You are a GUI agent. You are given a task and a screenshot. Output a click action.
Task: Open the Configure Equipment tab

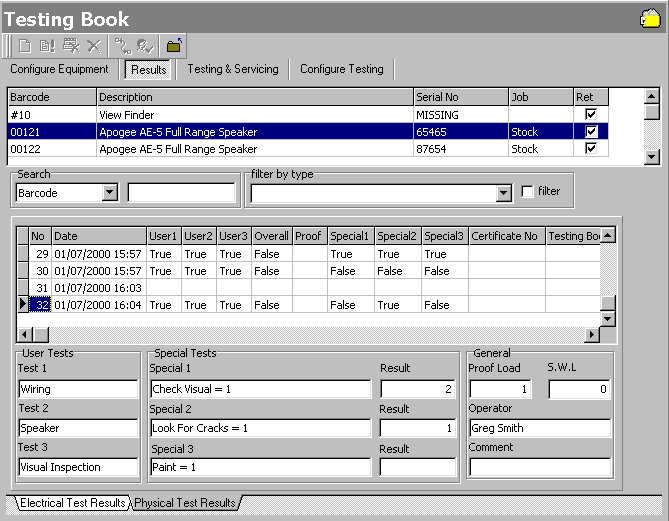pyautogui.click(x=59, y=69)
